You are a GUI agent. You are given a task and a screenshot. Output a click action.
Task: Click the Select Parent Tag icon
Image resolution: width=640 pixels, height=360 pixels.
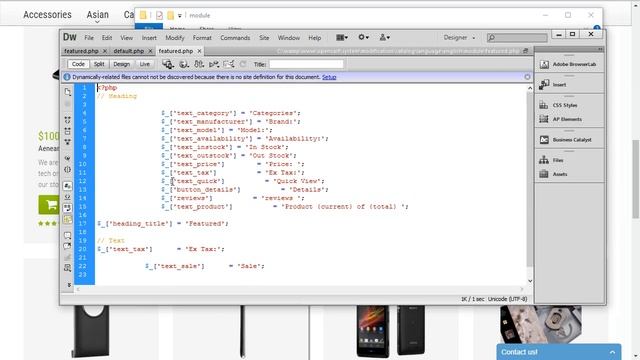click(68, 158)
